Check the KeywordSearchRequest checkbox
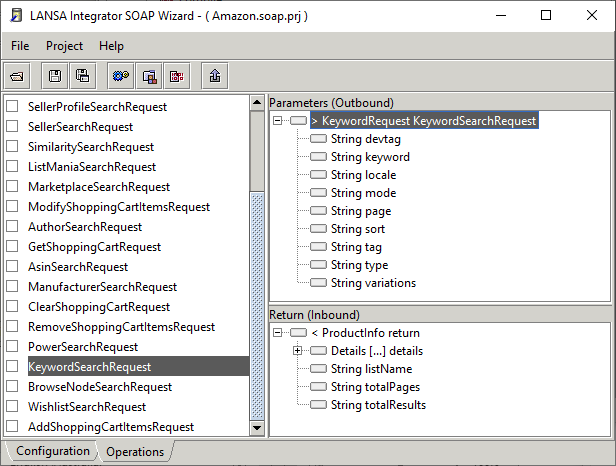Screen dimensions: 616x466 12,366
